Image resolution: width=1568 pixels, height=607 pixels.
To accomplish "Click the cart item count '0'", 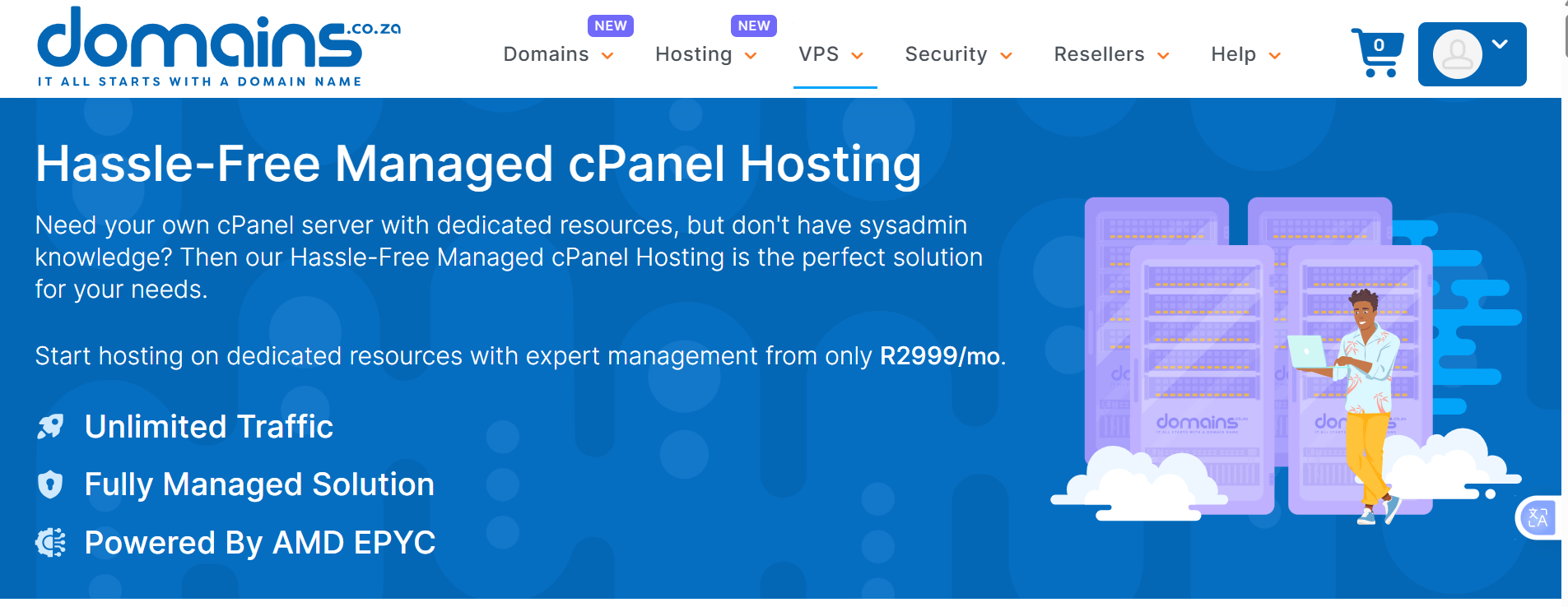I will tap(1380, 45).
